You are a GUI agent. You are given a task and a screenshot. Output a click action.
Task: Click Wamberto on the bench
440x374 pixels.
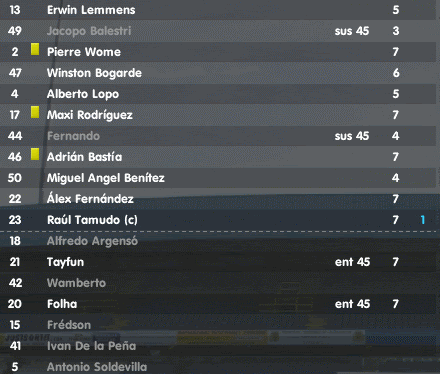click(x=76, y=283)
